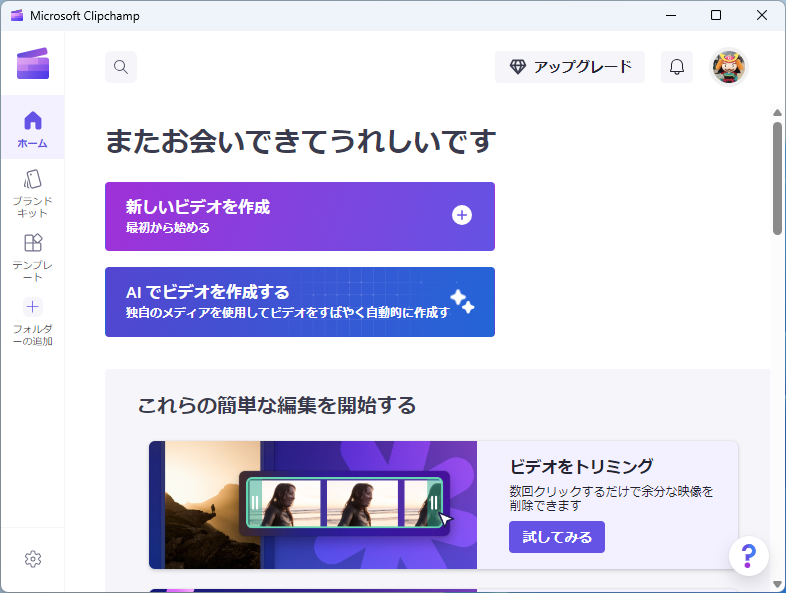Open the user profile avatar
Viewport: 786px width, 593px height.
pyautogui.click(x=729, y=67)
